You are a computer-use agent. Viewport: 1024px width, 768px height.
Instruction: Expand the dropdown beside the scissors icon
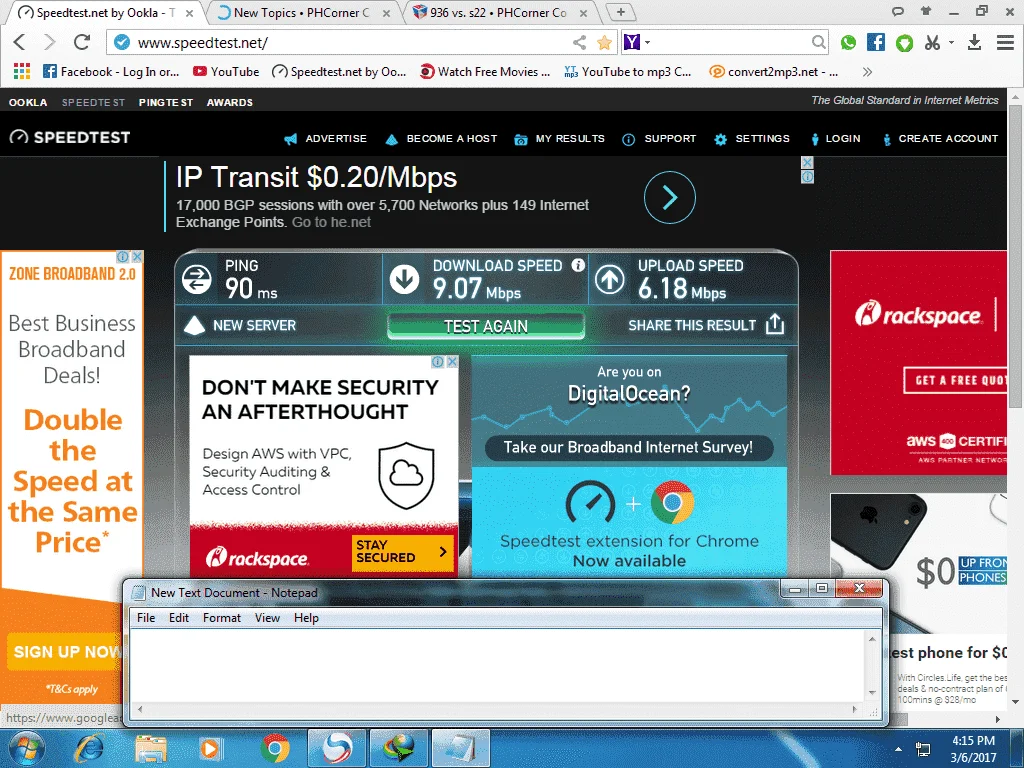951,42
